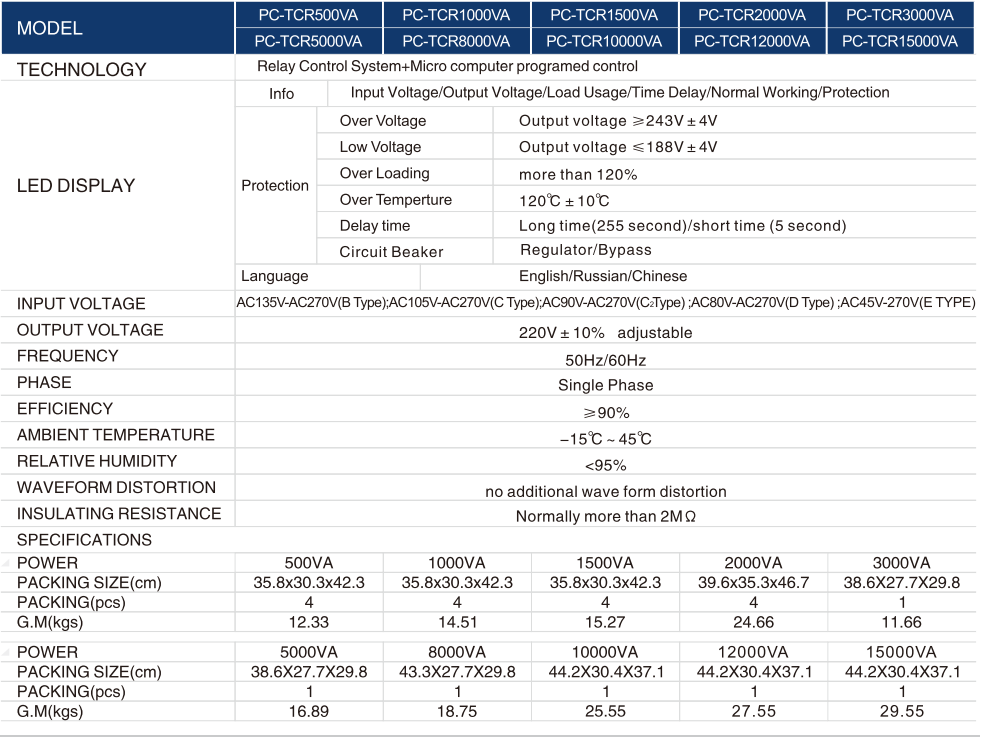This screenshot has height=740, width=983.
Task: Click the MODEL header label
Action: (x=50, y=28)
